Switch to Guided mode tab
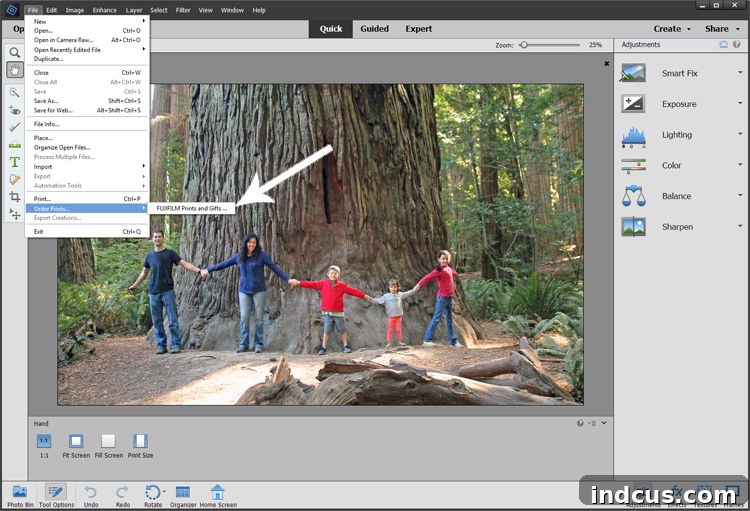 [375, 29]
